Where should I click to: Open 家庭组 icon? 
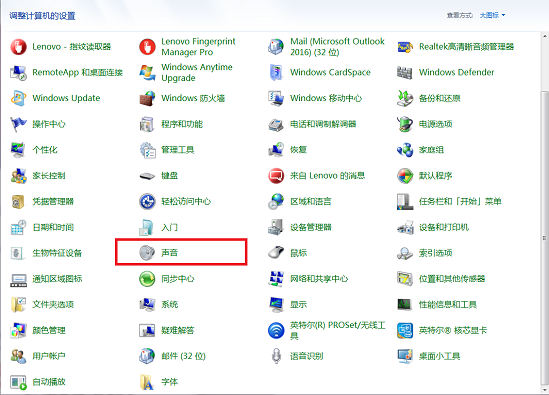pyautogui.click(x=405, y=150)
